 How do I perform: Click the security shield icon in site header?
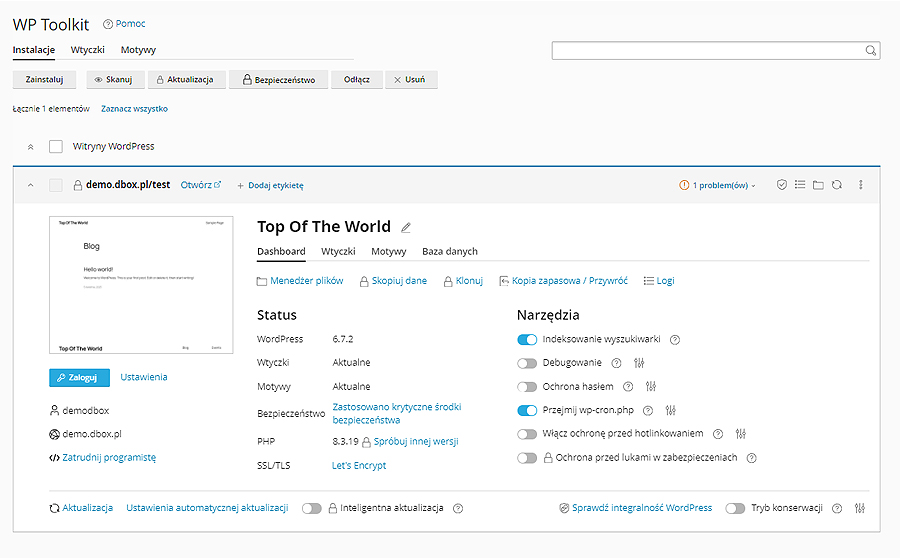click(x=782, y=185)
